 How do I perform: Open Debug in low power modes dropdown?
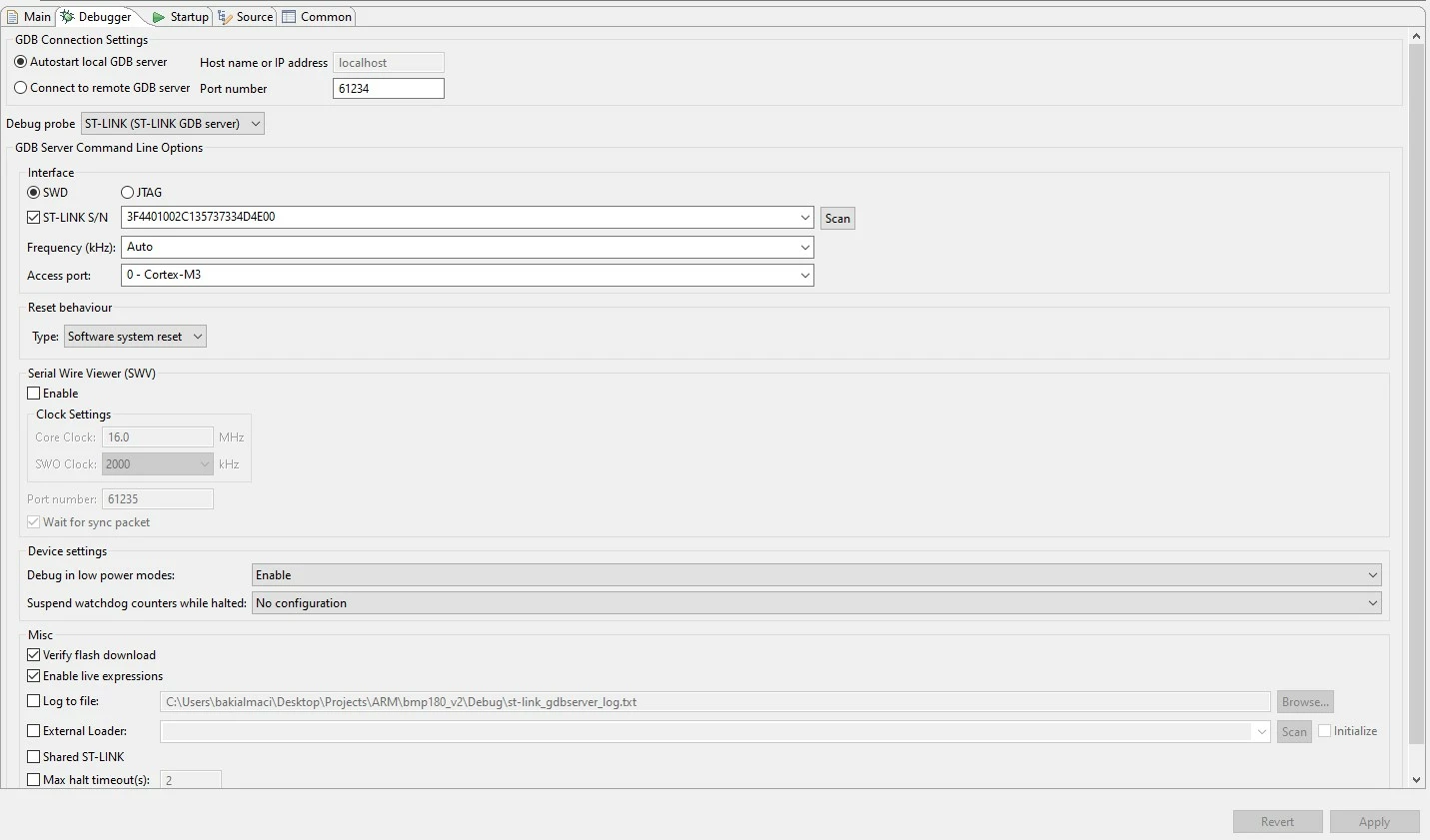pyautogui.click(x=816, y=575)
